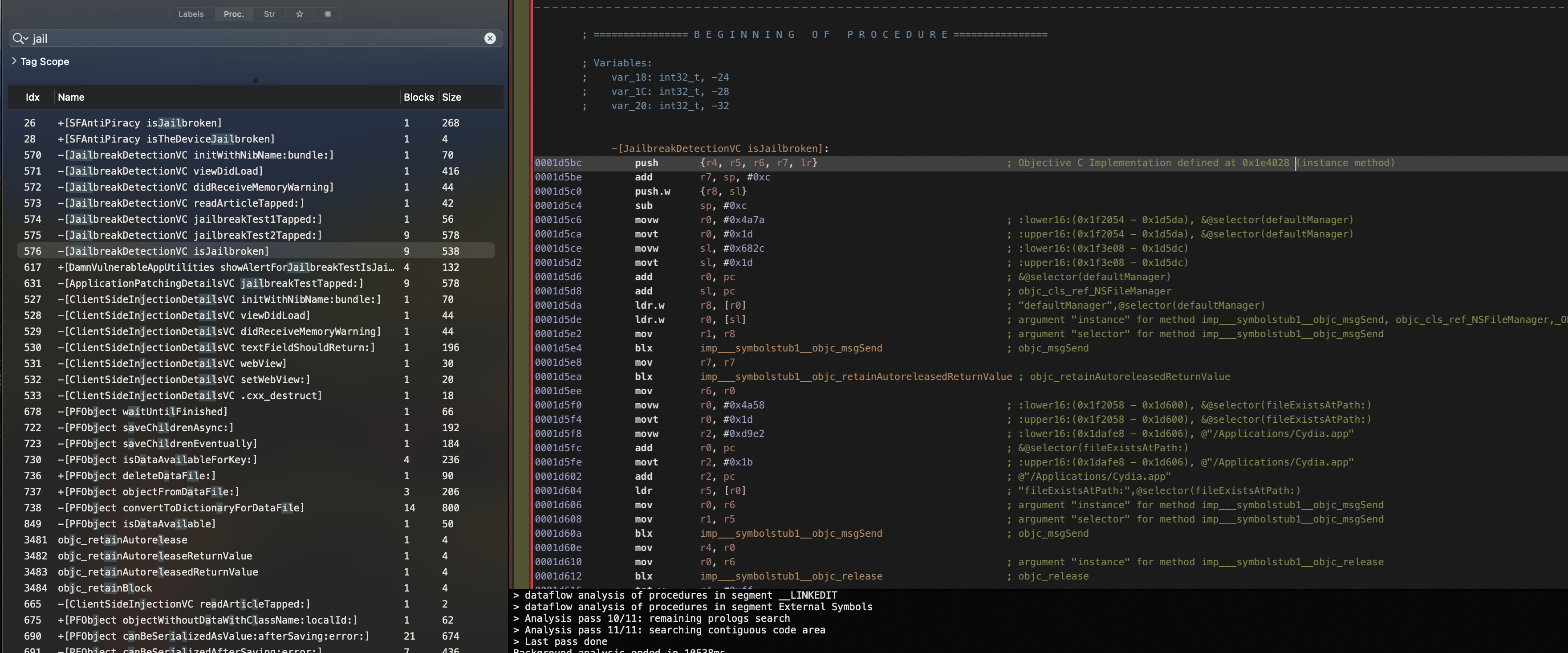Select ApplicationPatchingDetailsVC jailbreakTestTapped: row
The height and width of the screenshot is (653, 1568).
point(256,283)
